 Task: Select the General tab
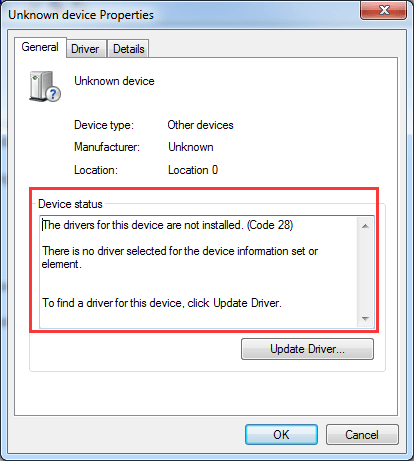click(x=40, y=47)
